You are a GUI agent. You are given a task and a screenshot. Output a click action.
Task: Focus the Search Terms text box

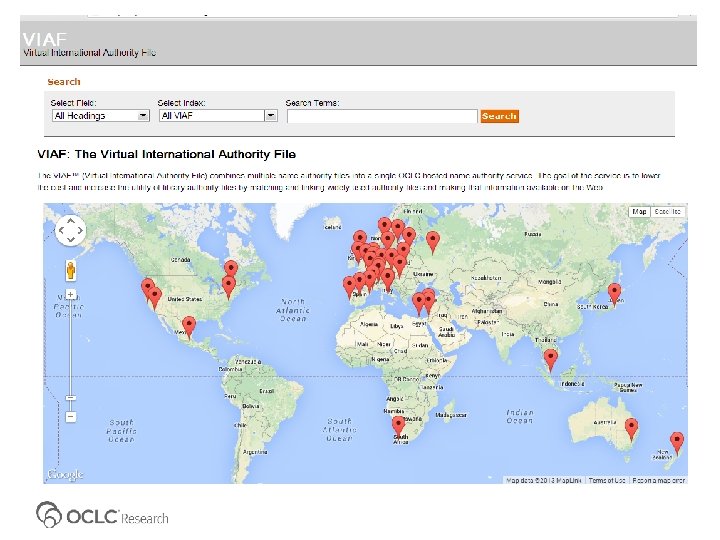click(x=382, y=116)
